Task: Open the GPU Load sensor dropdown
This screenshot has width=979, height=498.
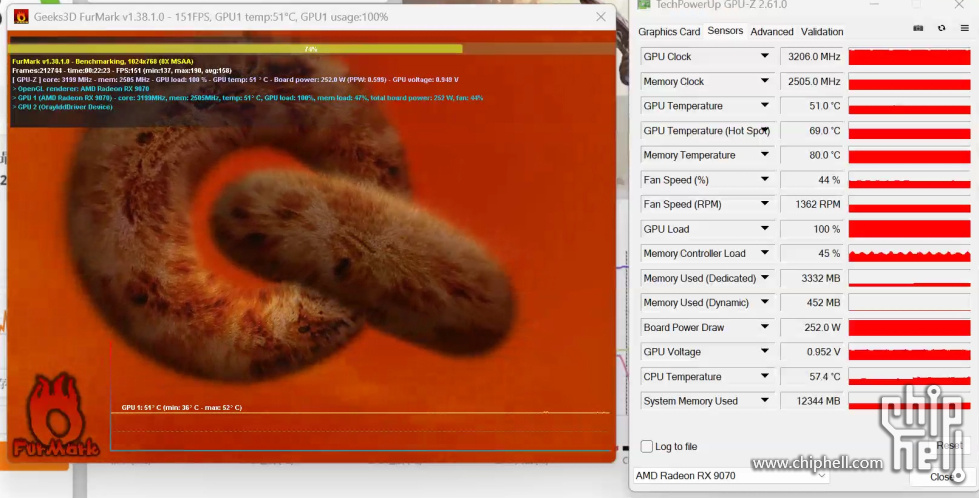Action: (764, 229)
